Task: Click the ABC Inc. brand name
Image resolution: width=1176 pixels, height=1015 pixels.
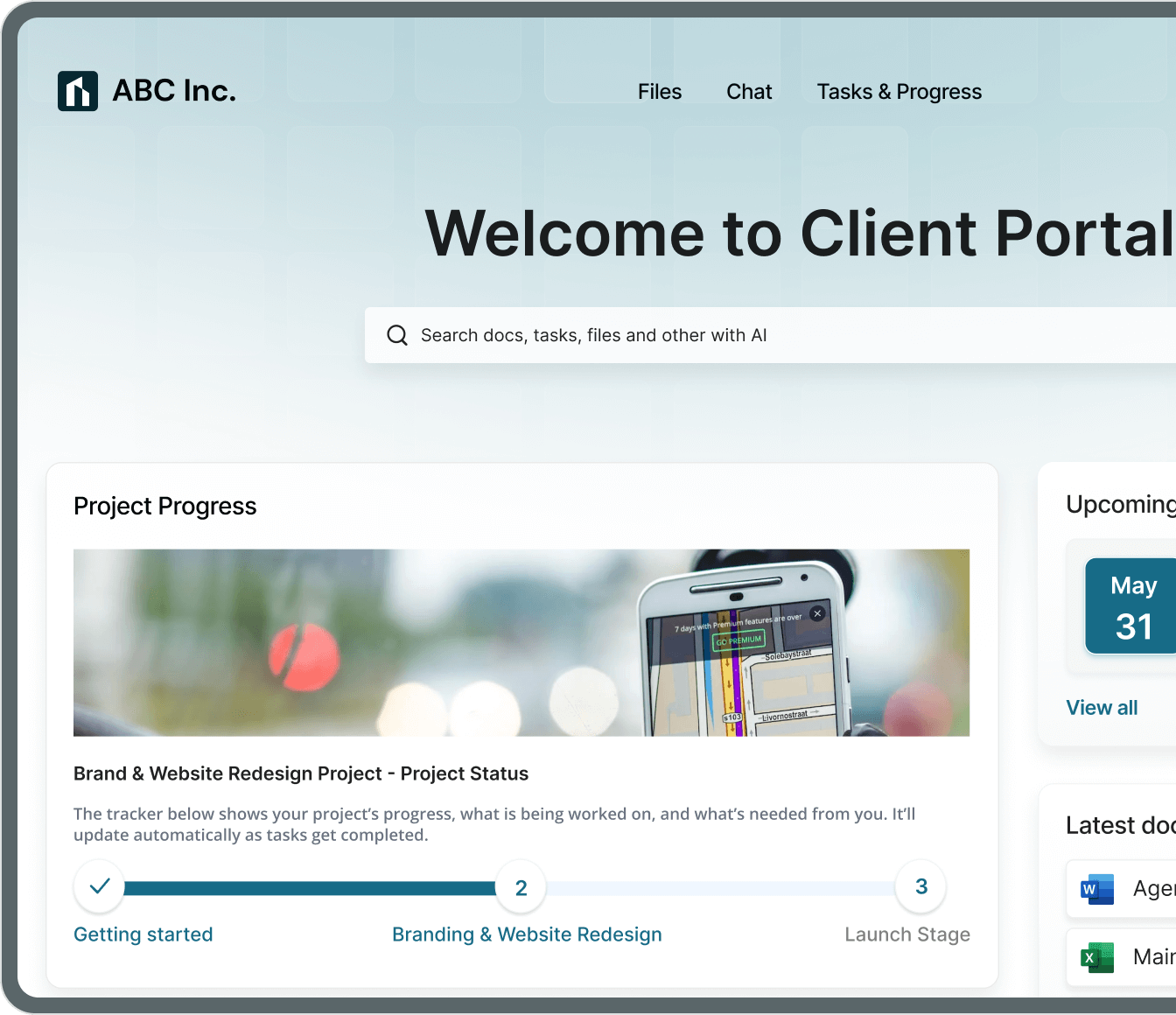Action: tap(175, 91)
